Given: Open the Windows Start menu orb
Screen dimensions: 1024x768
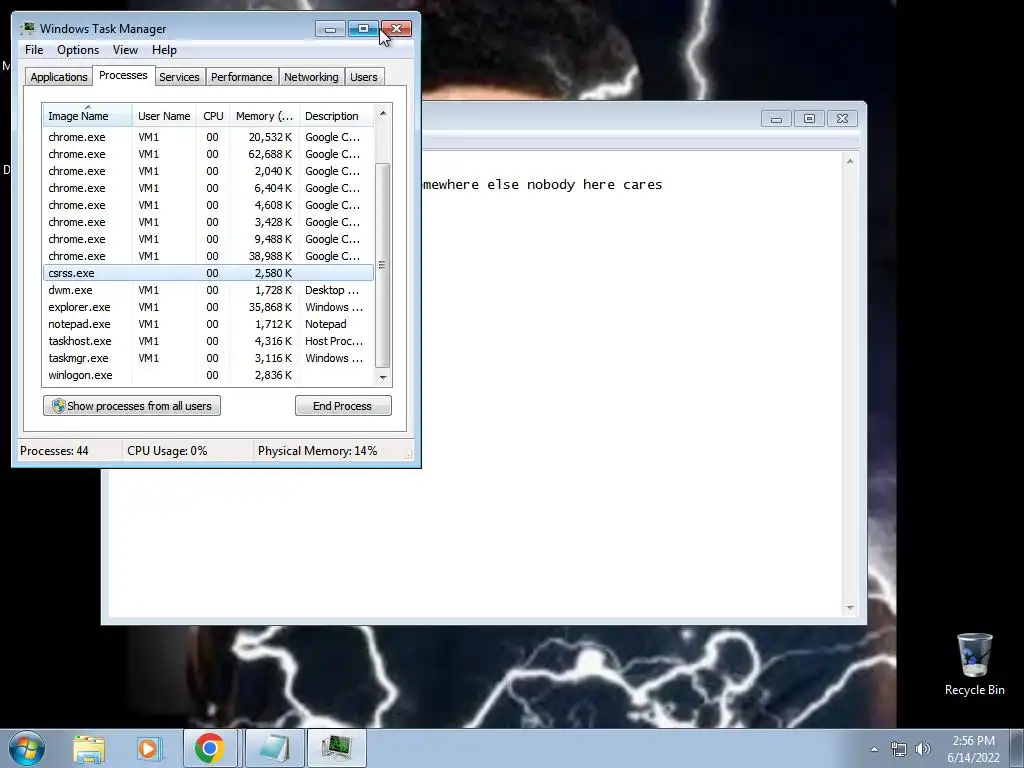Looking at the screenshot, I should click(26, 748).
